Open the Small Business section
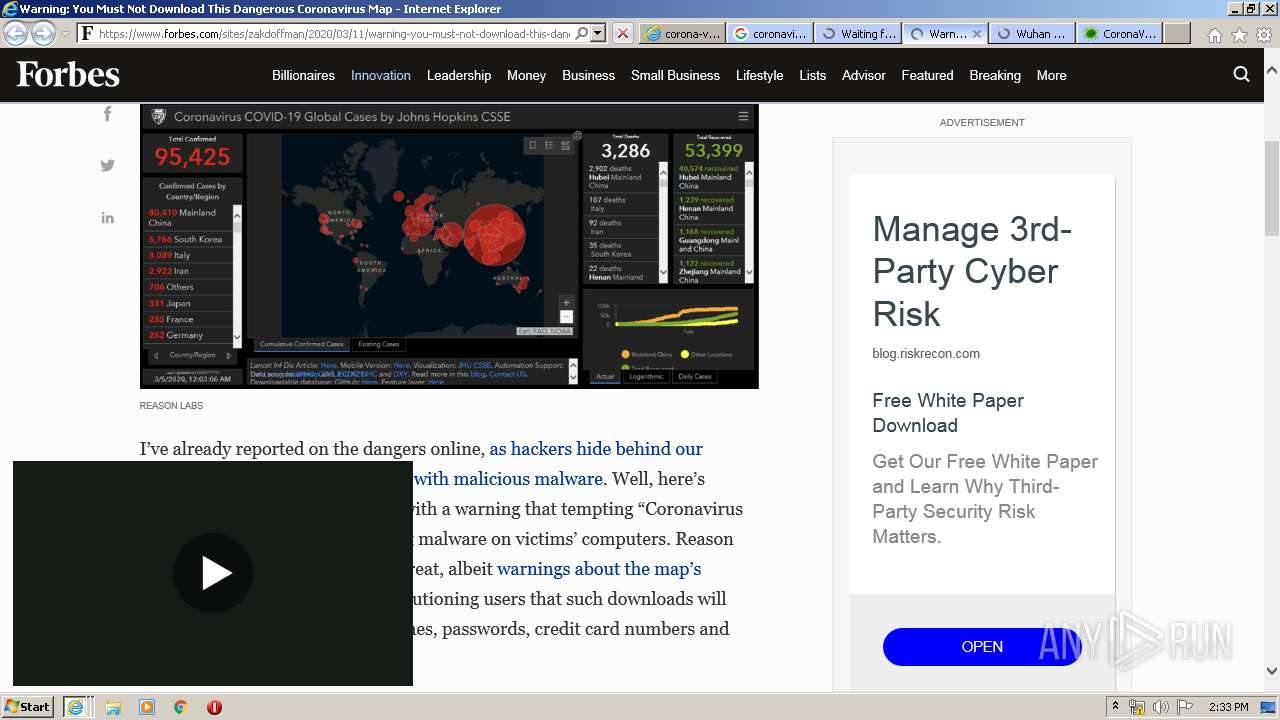 [675, 75]
